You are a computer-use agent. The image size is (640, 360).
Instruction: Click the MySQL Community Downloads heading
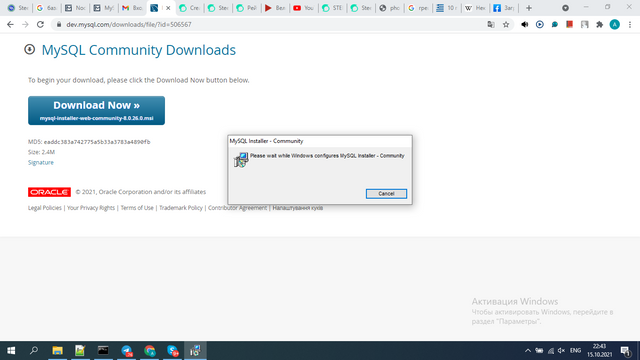tap(139, 50)
